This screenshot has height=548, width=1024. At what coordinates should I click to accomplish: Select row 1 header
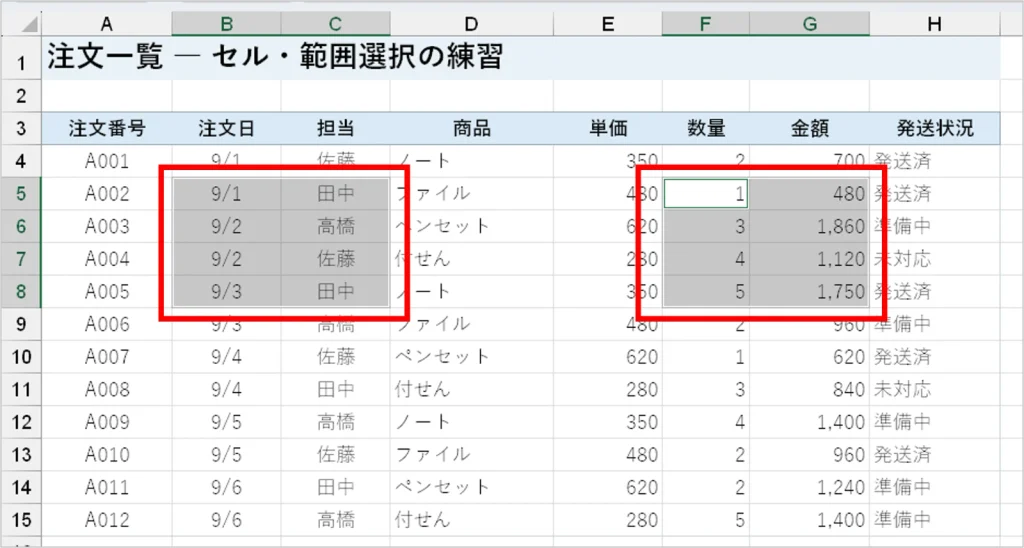(x=22, y=58)
